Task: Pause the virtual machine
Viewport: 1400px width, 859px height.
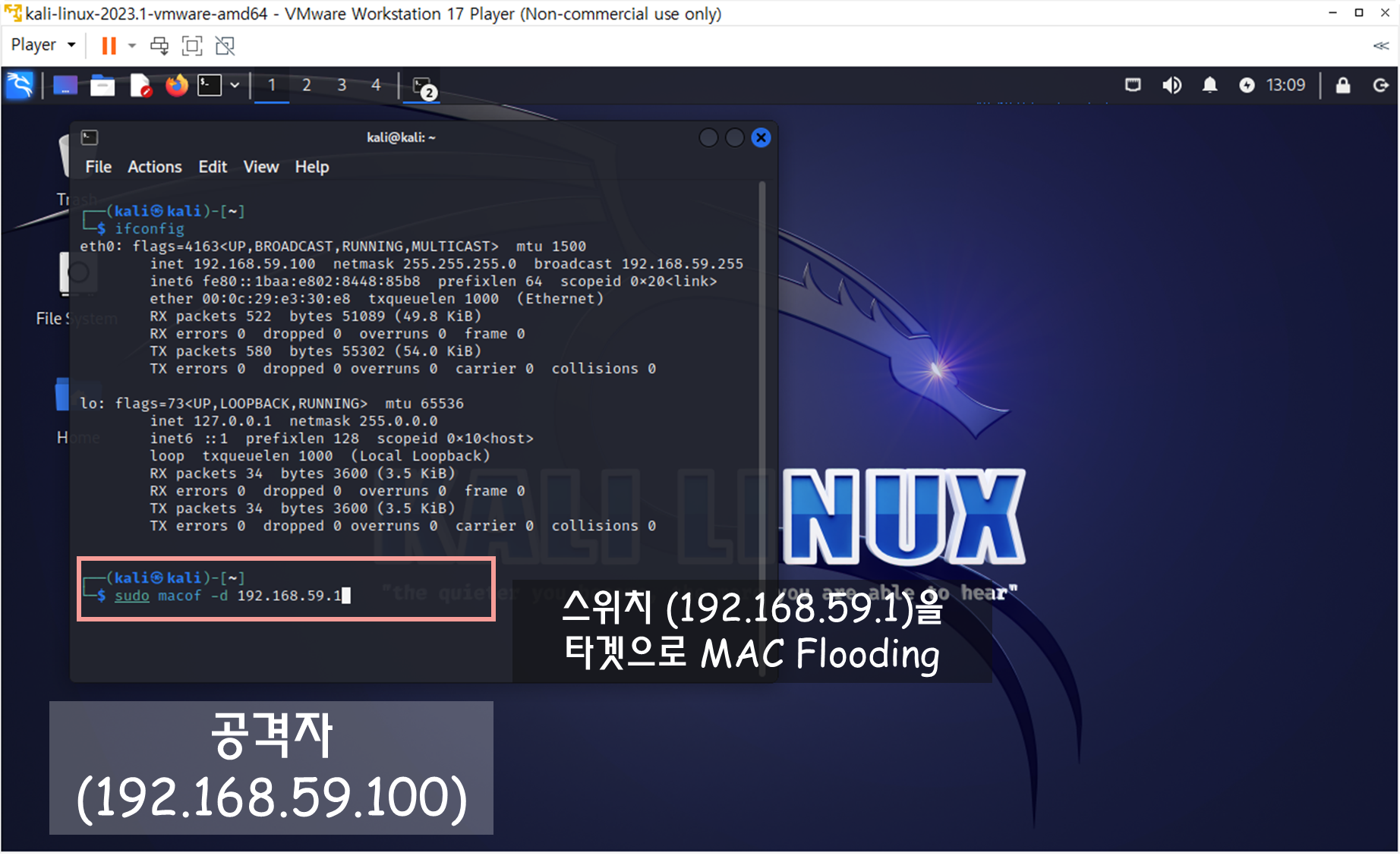Action: coord(109,46)
